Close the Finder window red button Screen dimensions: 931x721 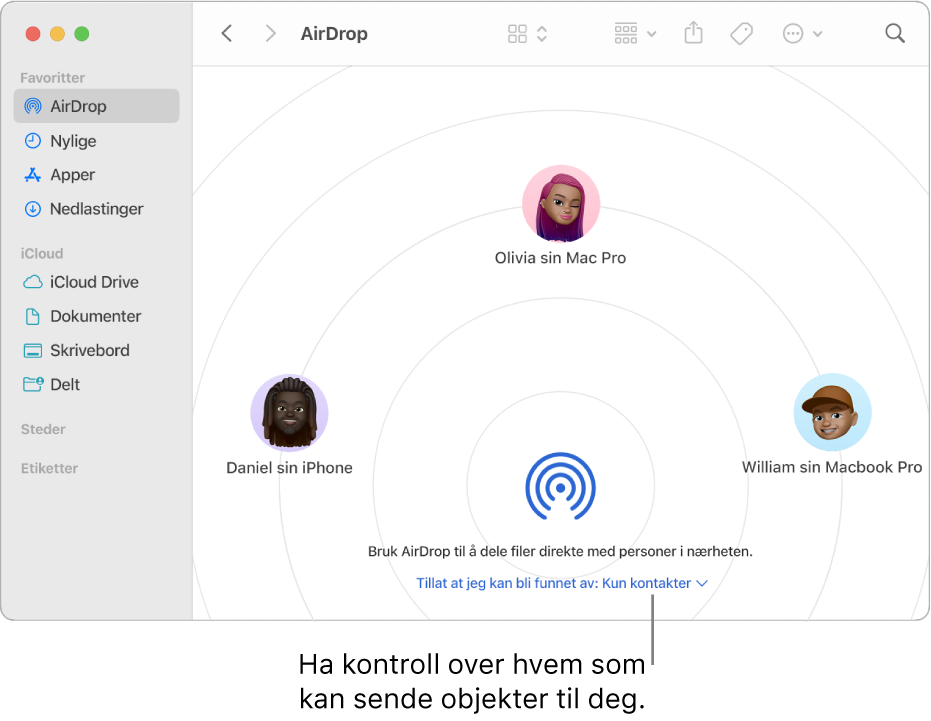(33, 34)
